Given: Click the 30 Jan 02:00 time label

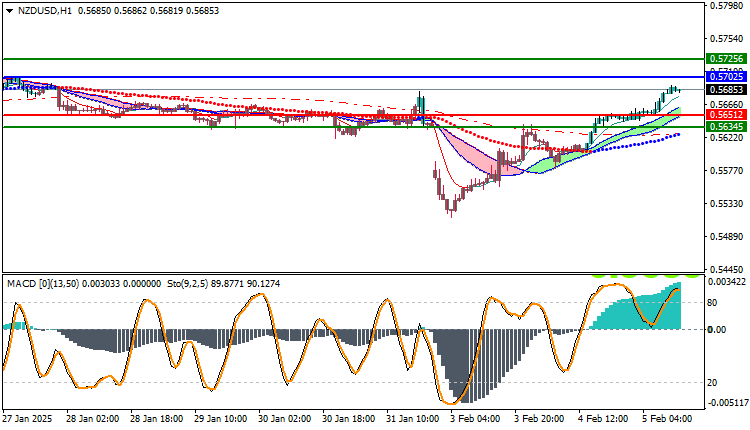Looking at the screenshot, I should click(284, 419).
